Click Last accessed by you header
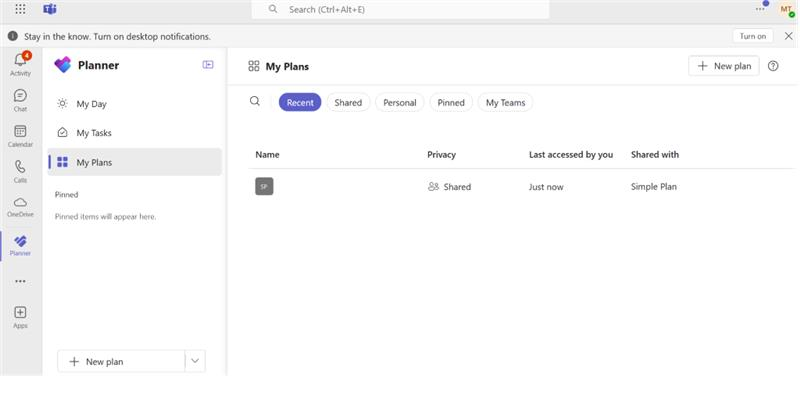Viewport: 800px width, 399px height. [x=571, y=154]
